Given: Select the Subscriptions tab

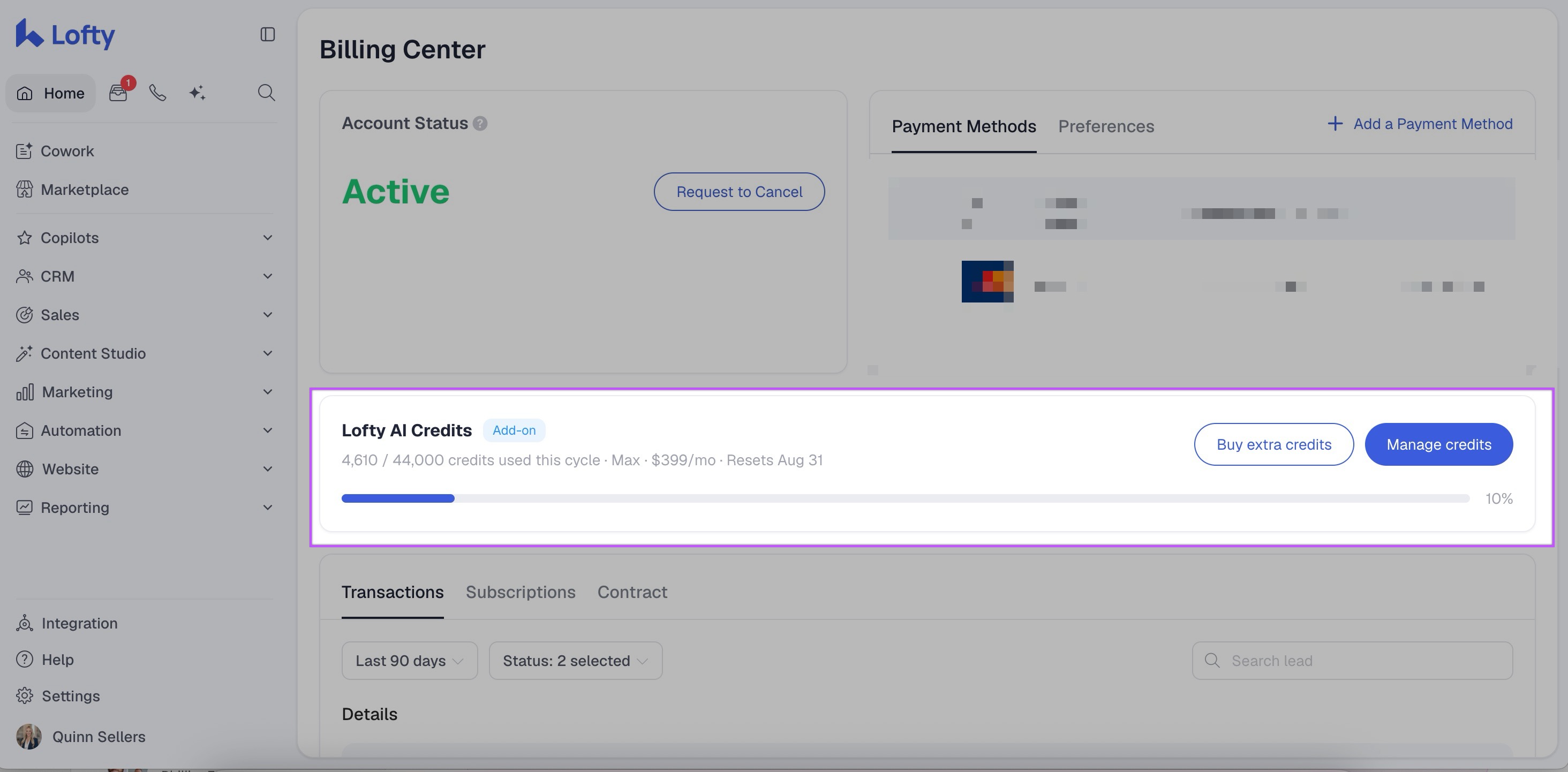Looking at the screenshot, I should click(521, 593).
